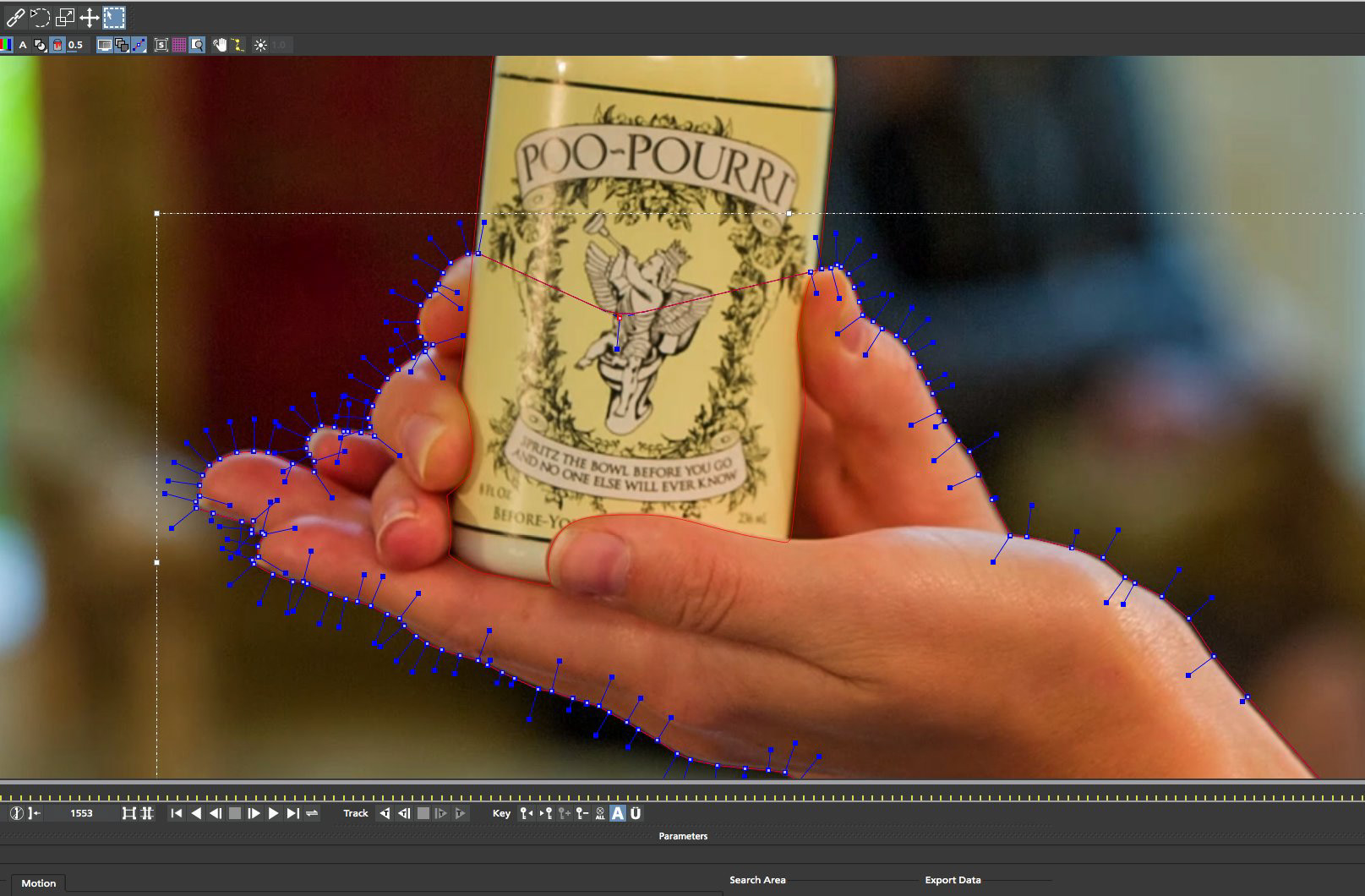Viewport: 1365px width, 896px height.
Task: Click the yellow-ticked timeline ruler
Action: (682, 797)
